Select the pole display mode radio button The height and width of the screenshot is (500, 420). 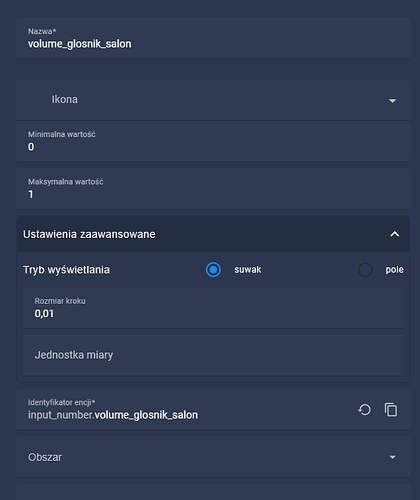365,270
